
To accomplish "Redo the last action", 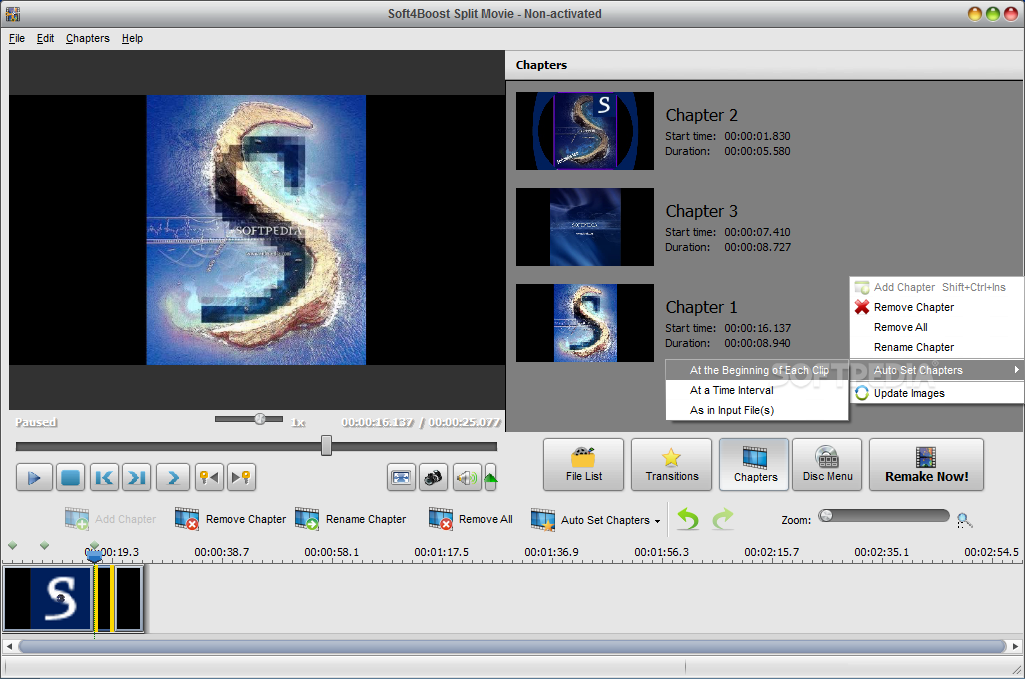I will pyautogui.click(x=723, y=519).
